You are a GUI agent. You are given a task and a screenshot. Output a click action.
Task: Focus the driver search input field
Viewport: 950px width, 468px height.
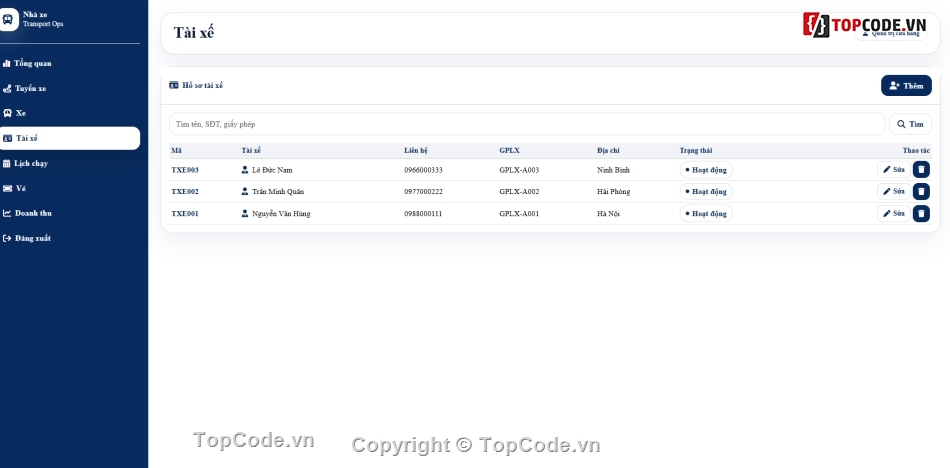coord(526,124)
